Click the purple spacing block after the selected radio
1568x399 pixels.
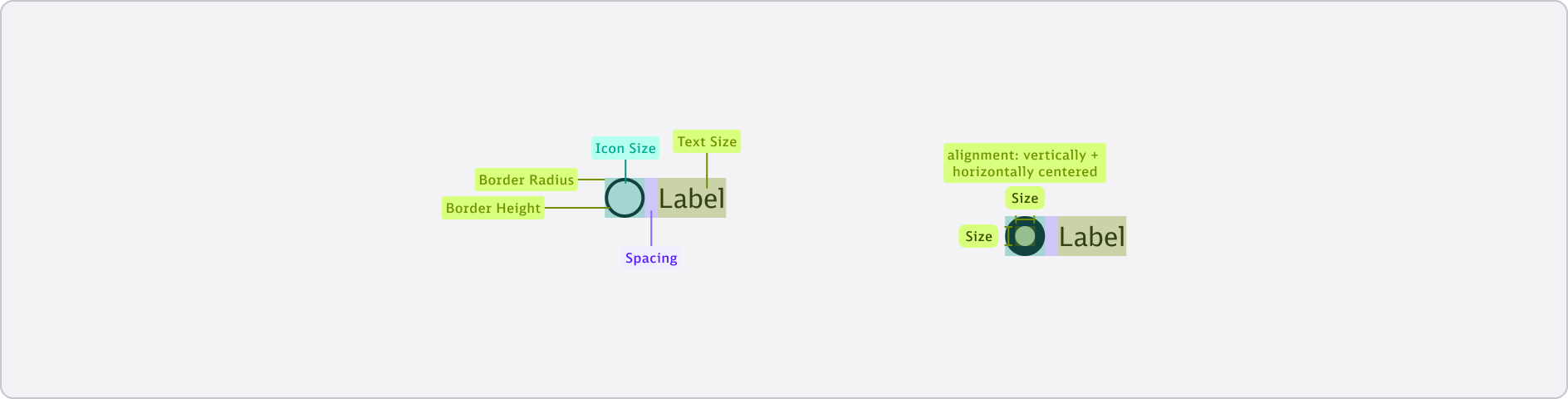1051,236
